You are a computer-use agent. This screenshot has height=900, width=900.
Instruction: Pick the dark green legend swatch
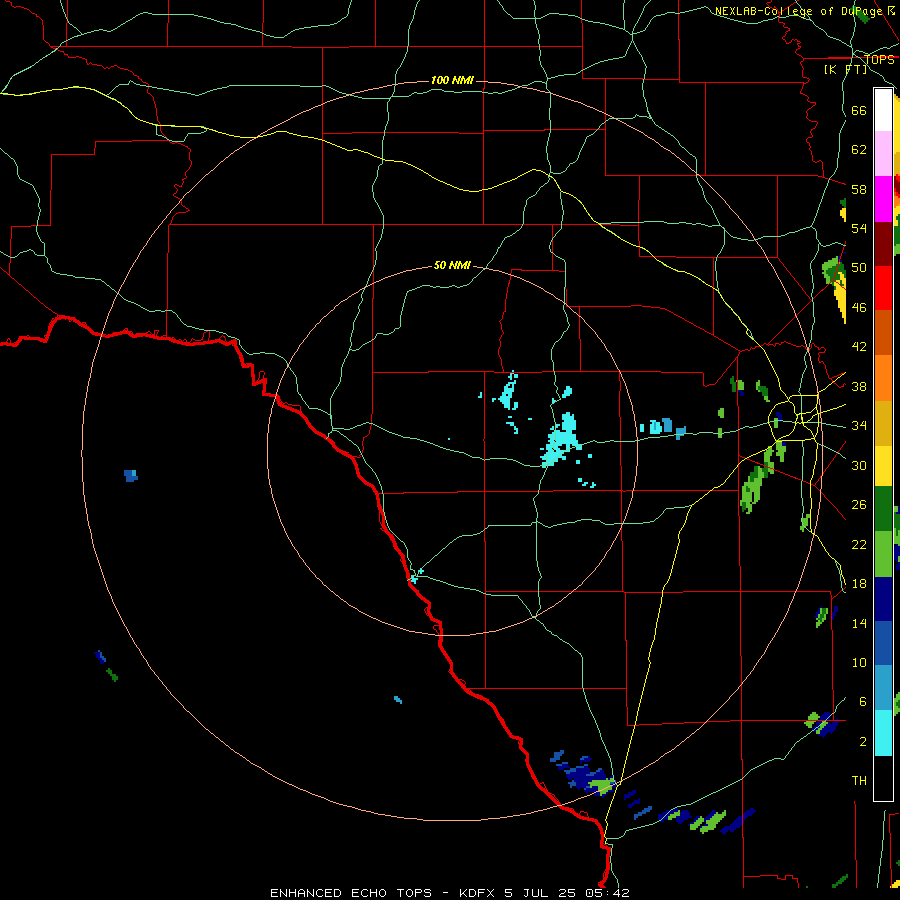883,509
